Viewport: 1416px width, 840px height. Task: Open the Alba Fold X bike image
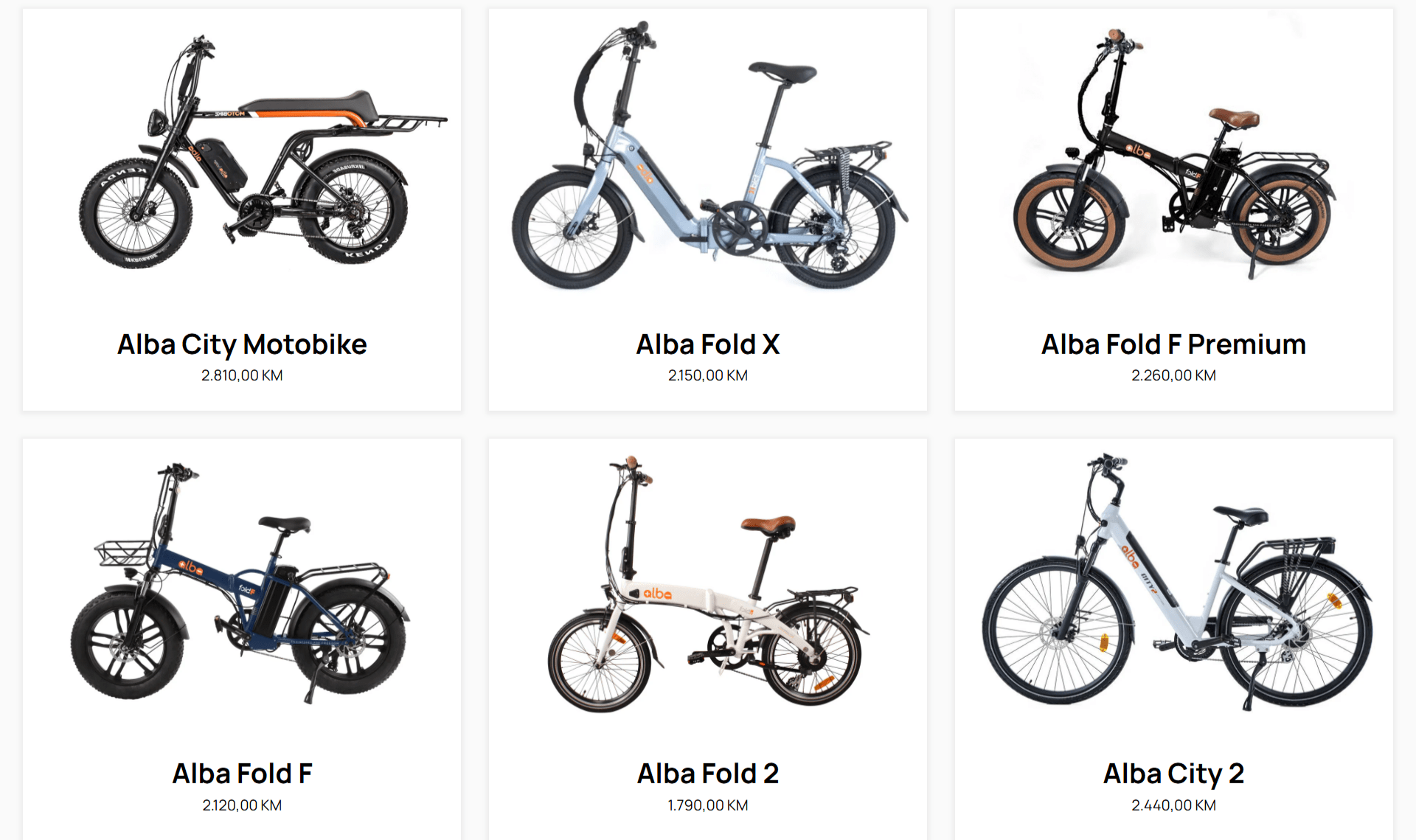709,155
